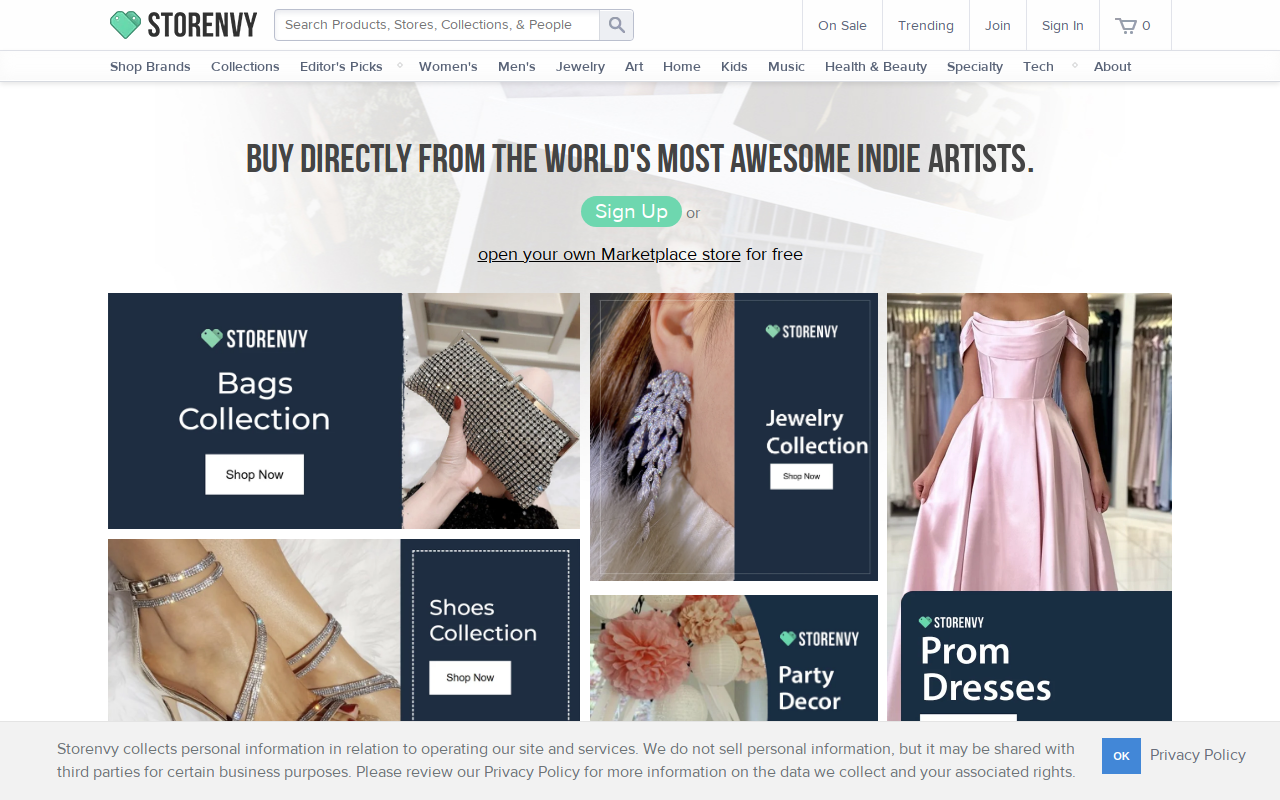Viewport: 1280px width, 800px height.
Task: Open Editor's Picks category
Action: [x=341, y=66]
